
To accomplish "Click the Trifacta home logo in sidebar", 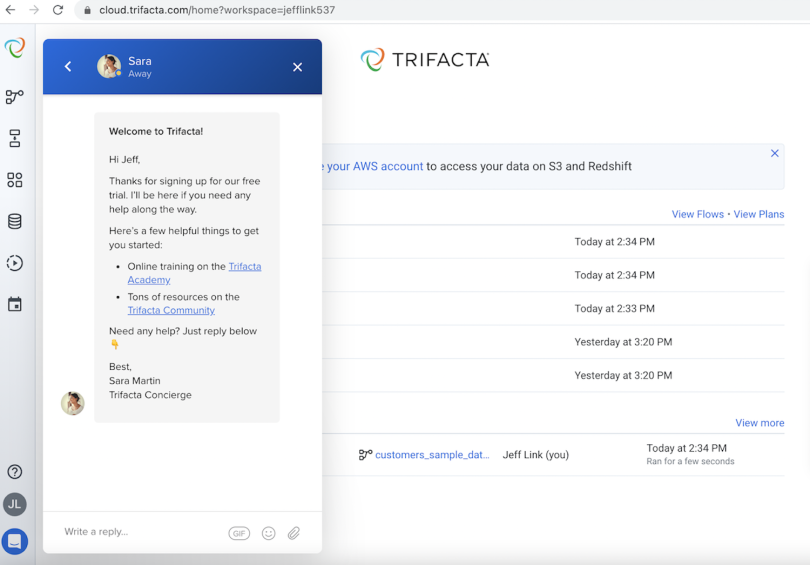I will tap(15, 48).
